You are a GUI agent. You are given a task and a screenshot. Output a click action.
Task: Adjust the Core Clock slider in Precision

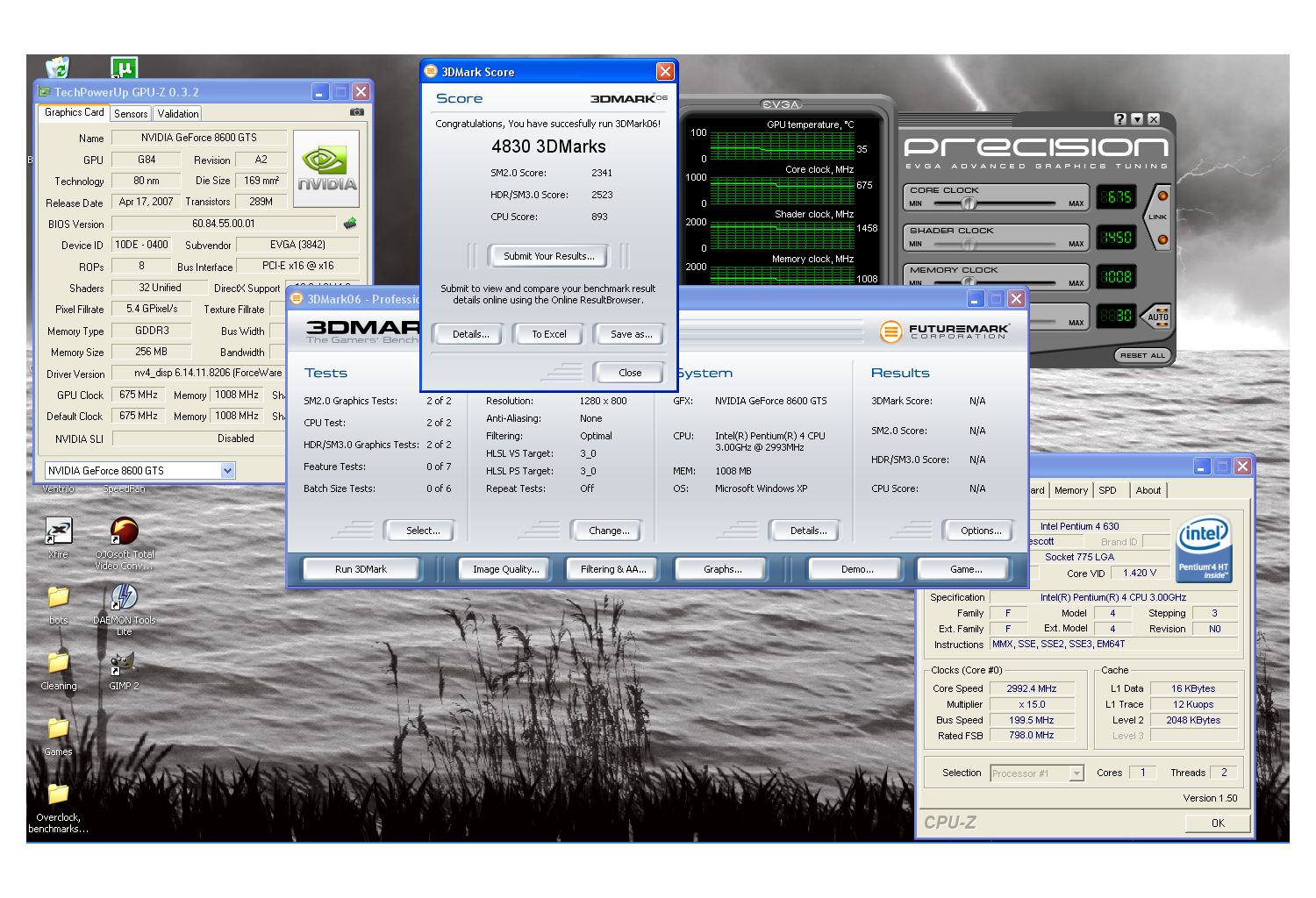point(969,203)
